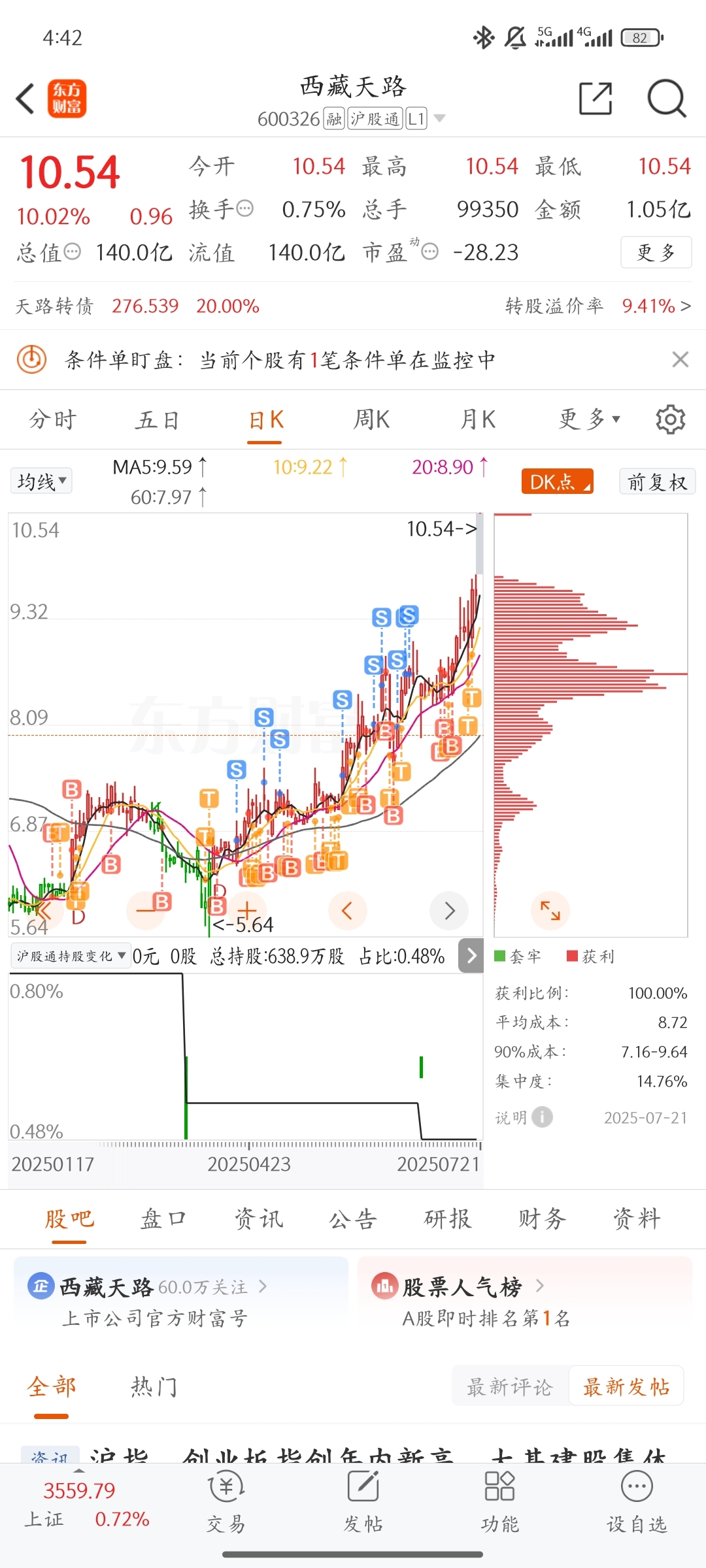This screenshot has height=1568, width=706.
Task: Open search with the magnifier icon
Action: point(666,99)
